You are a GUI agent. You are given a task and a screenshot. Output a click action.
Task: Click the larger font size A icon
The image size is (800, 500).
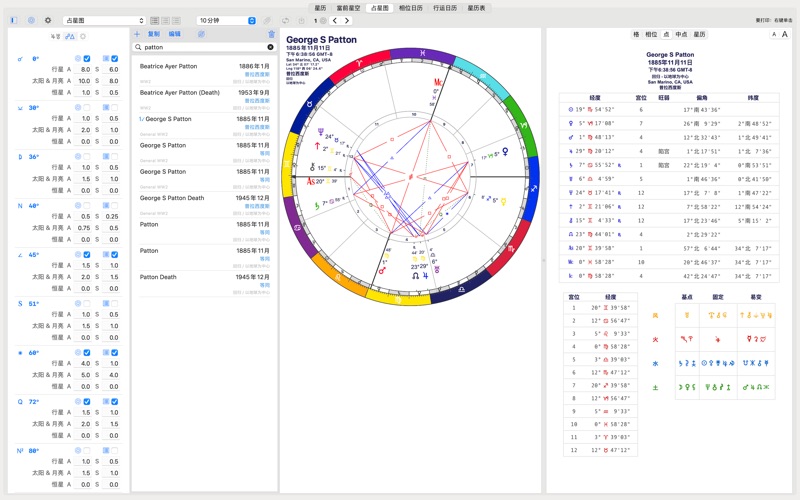(787, 34)
